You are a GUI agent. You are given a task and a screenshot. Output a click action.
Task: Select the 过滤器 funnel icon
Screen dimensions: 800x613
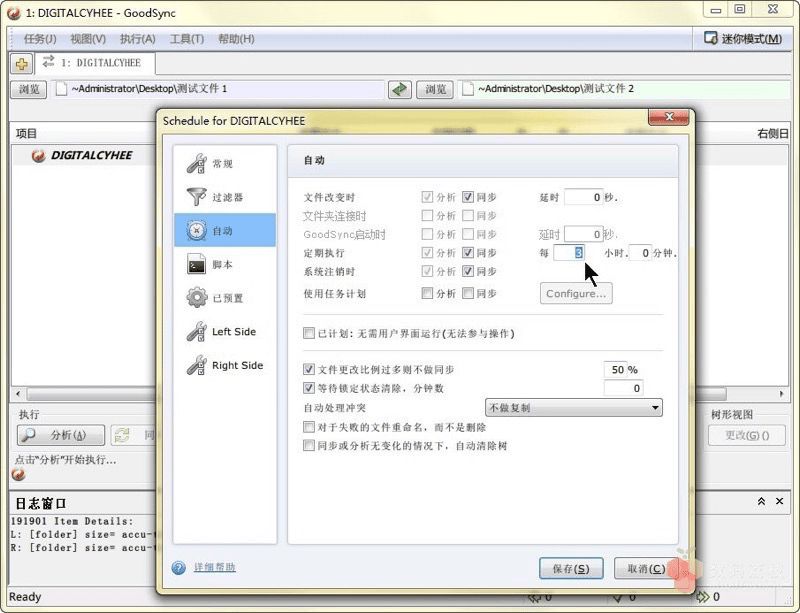coord(196,197)
